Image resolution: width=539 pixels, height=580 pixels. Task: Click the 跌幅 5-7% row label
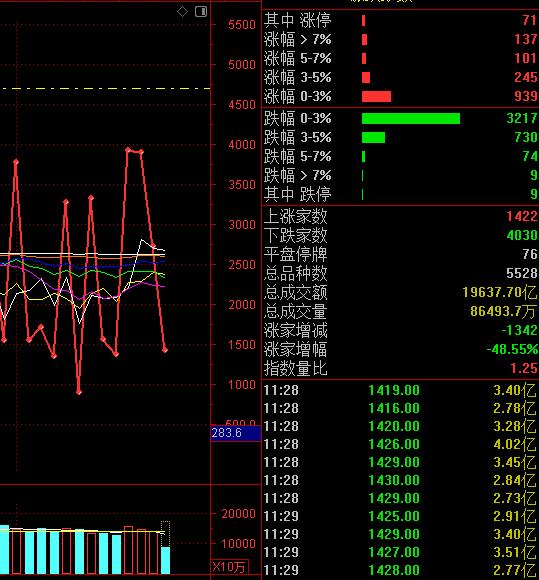tap(297, 156)
